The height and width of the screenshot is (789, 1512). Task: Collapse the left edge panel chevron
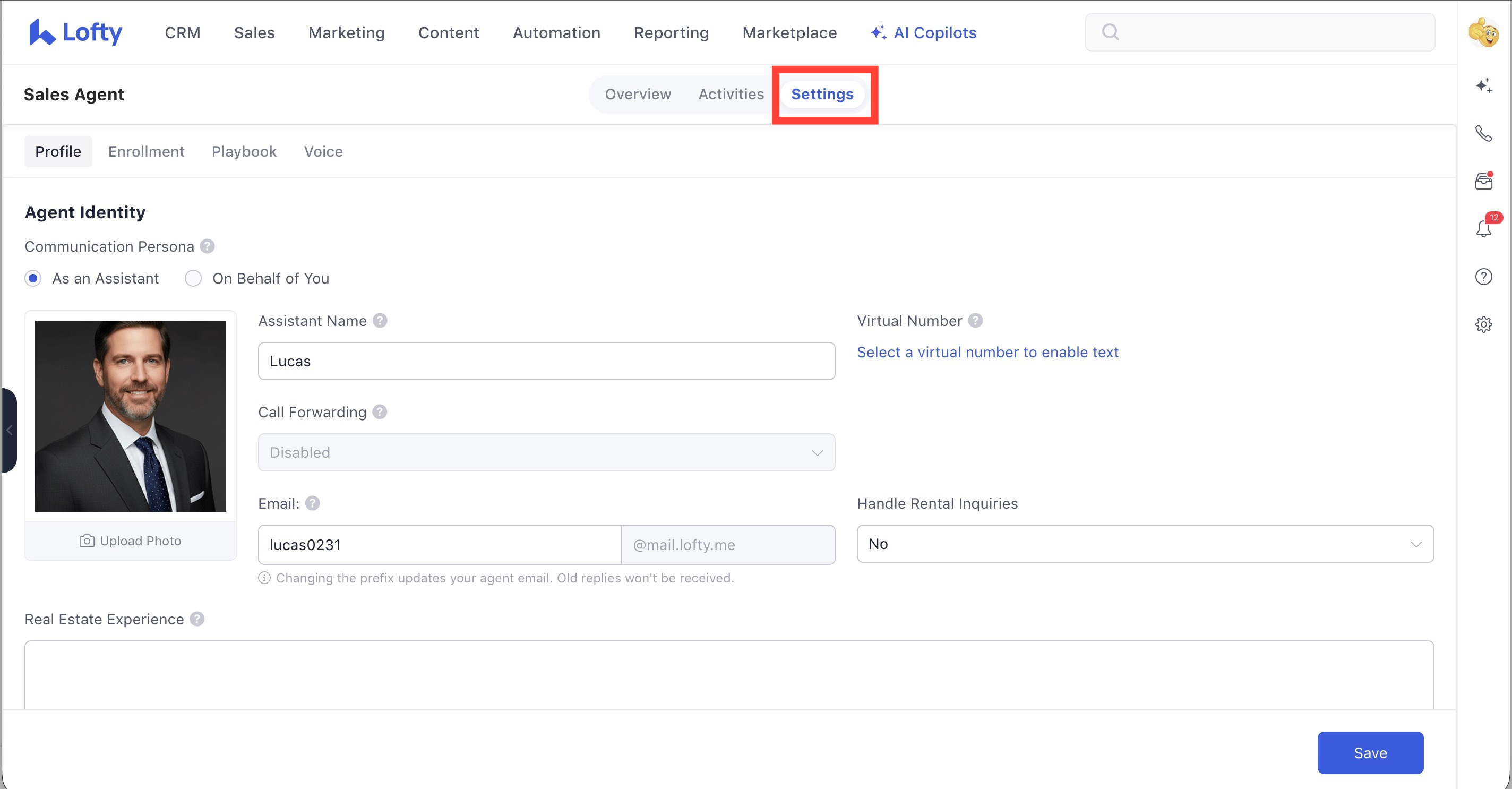(10, 430)
